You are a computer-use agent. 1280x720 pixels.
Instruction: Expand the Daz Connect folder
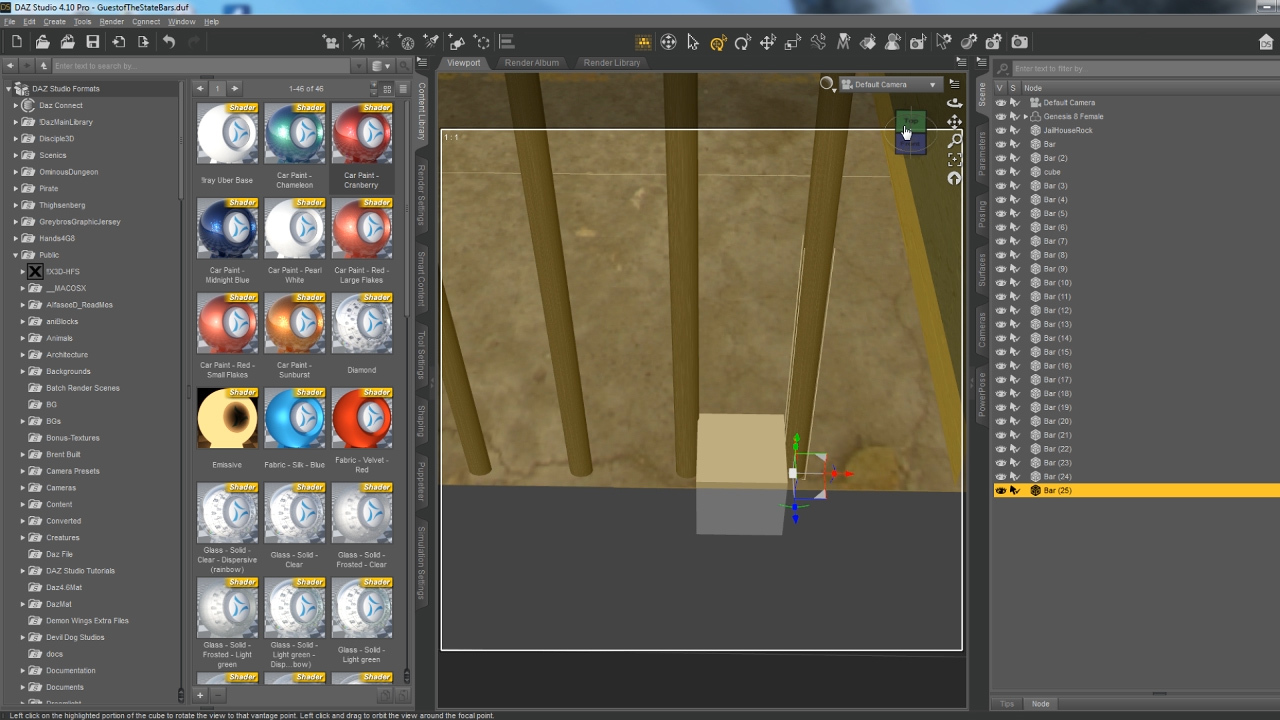click(15, 105)
